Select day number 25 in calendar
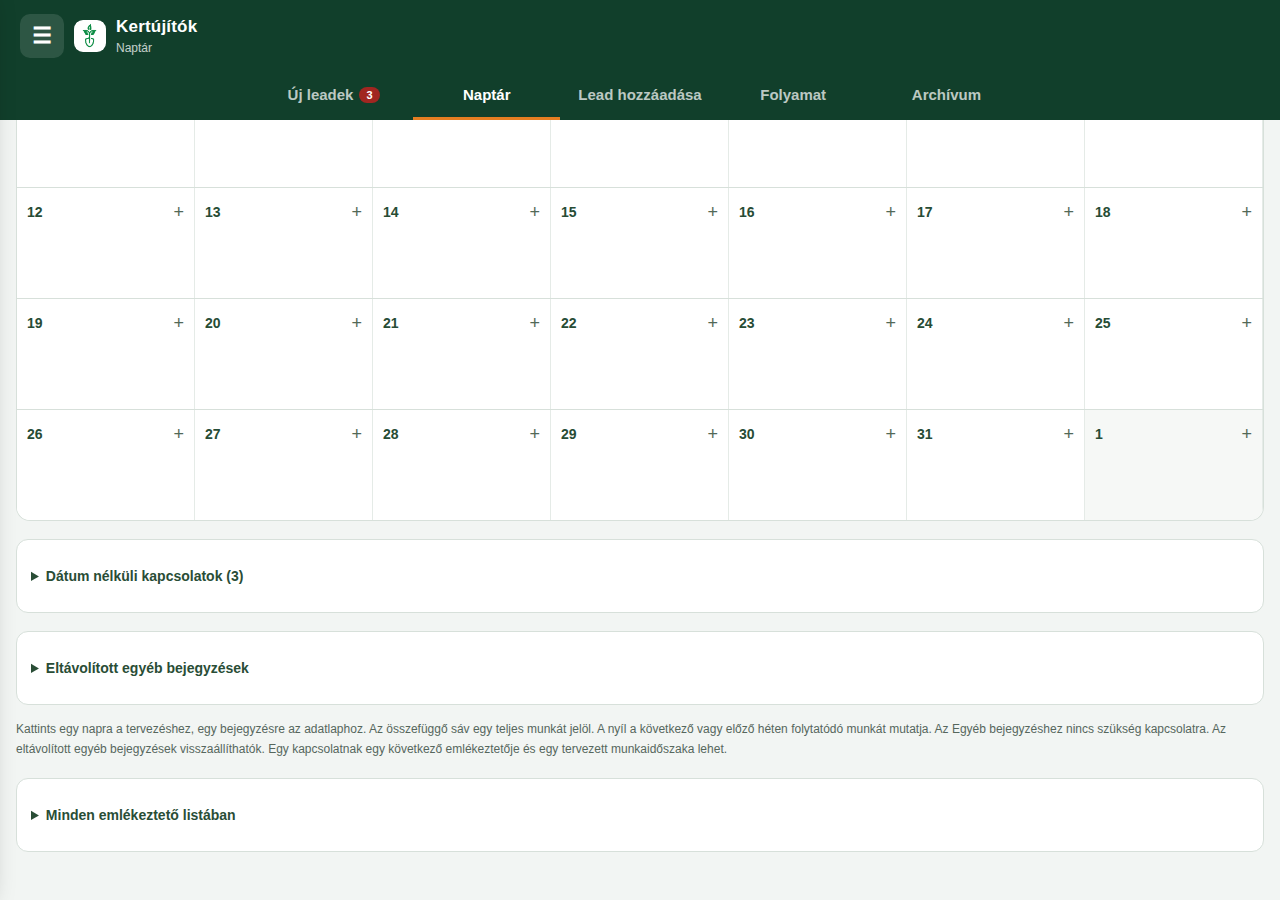This screenshot has width=1280, height=900. click(x=1103, y=323)
